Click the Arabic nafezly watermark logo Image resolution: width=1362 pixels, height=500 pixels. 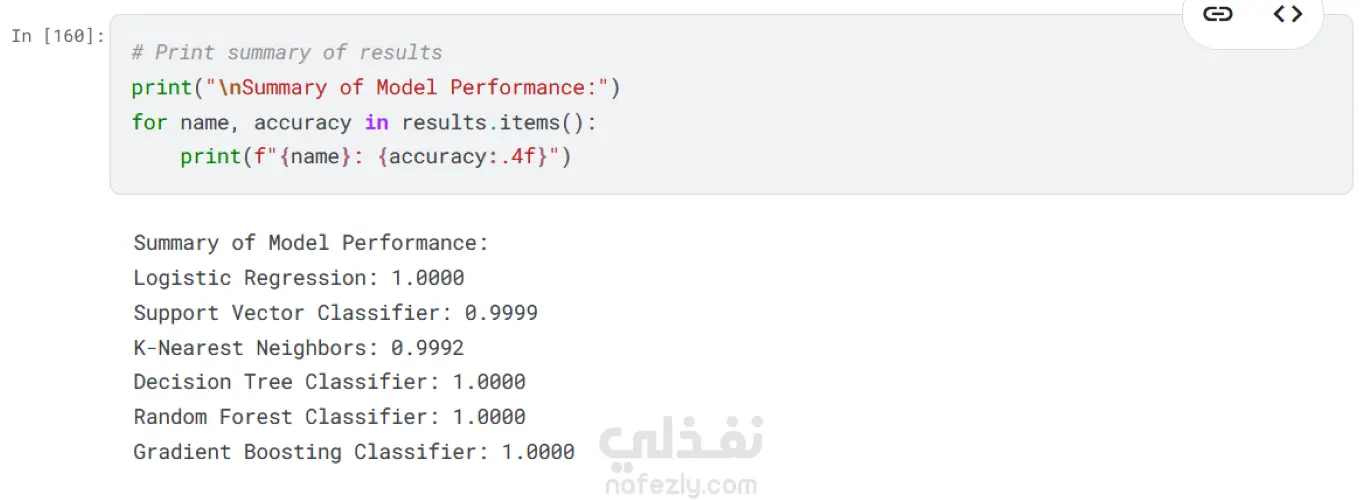(x=681, y=440)
